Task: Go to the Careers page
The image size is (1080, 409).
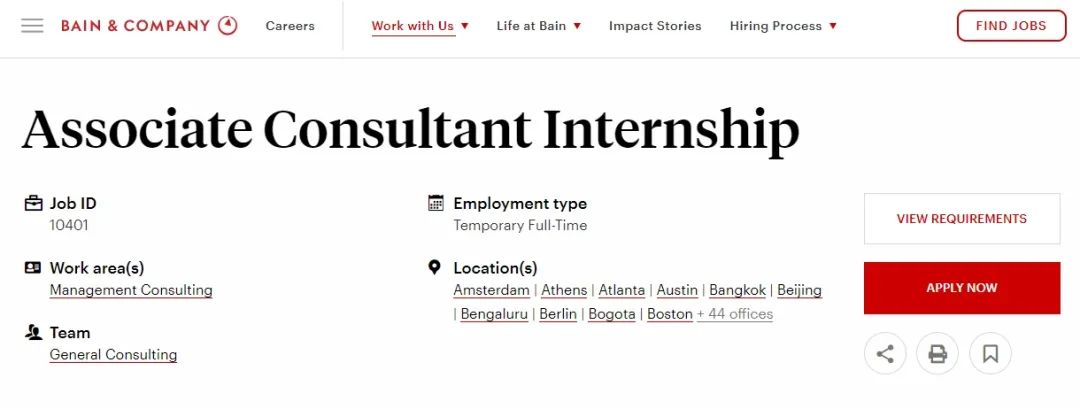Action: pyautogui.click(x=290, y=26)
